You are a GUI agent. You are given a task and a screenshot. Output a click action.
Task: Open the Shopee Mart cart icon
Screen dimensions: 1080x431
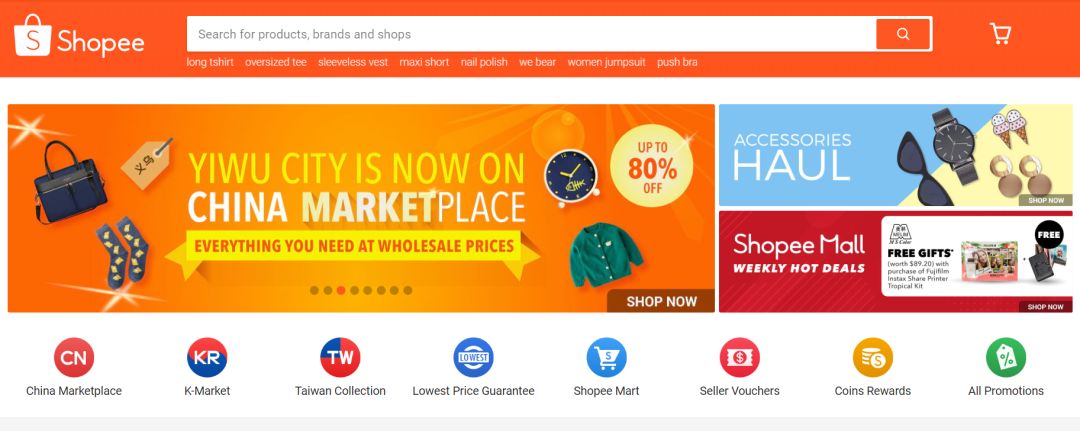pyautogui.click(x=606, y=357)
